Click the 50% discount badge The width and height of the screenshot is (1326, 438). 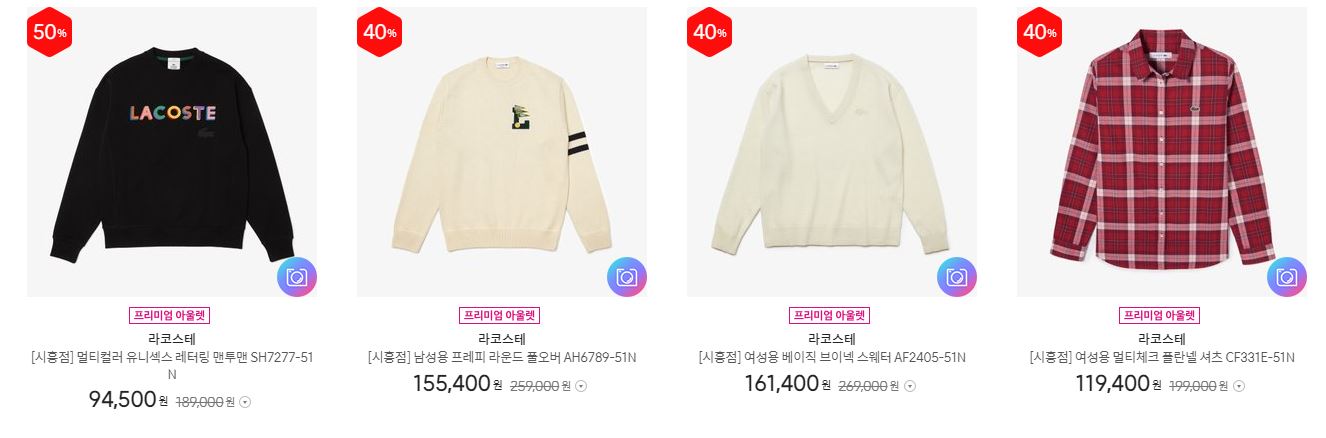(x=49, y=32)
